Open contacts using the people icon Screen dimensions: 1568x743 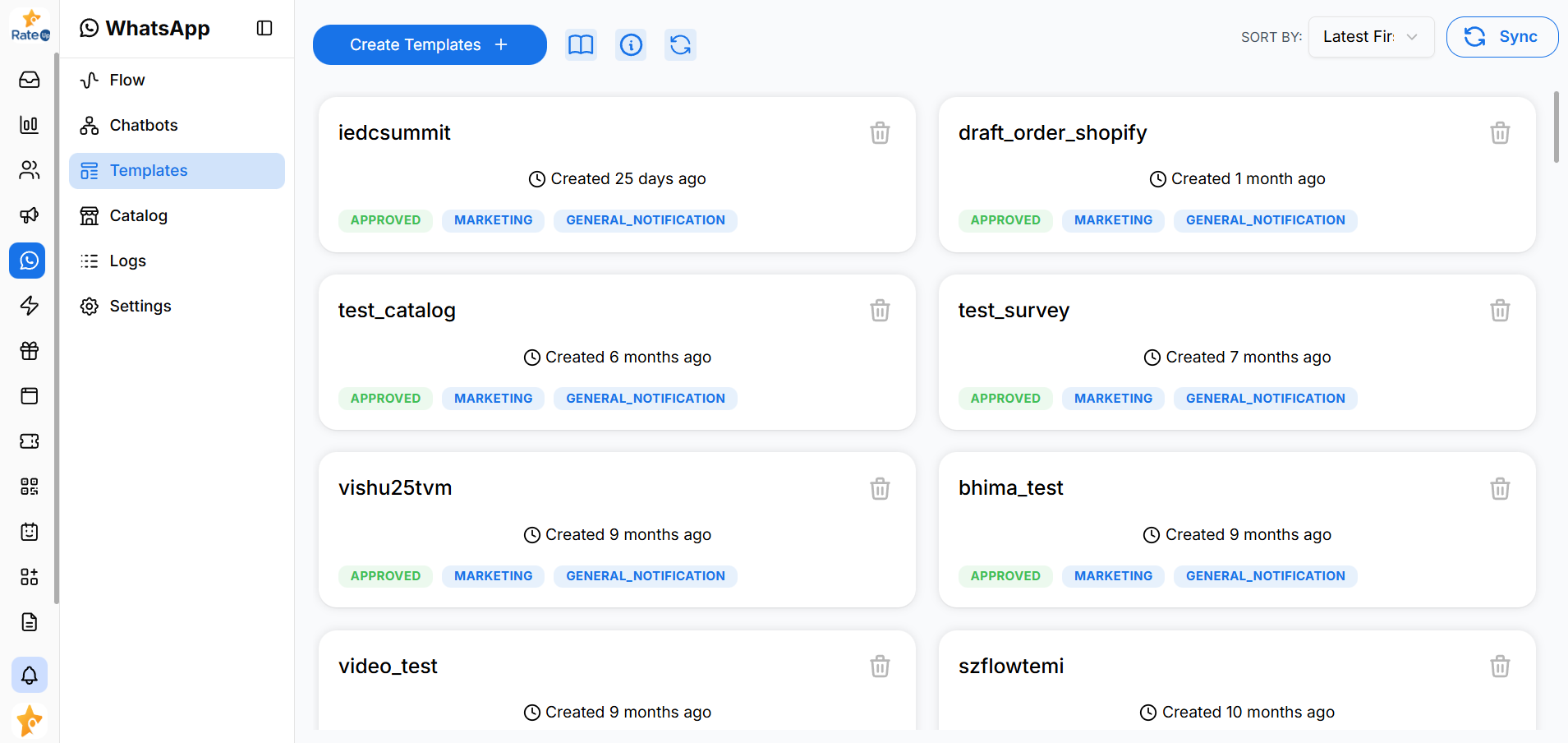[x=29, y=170]
